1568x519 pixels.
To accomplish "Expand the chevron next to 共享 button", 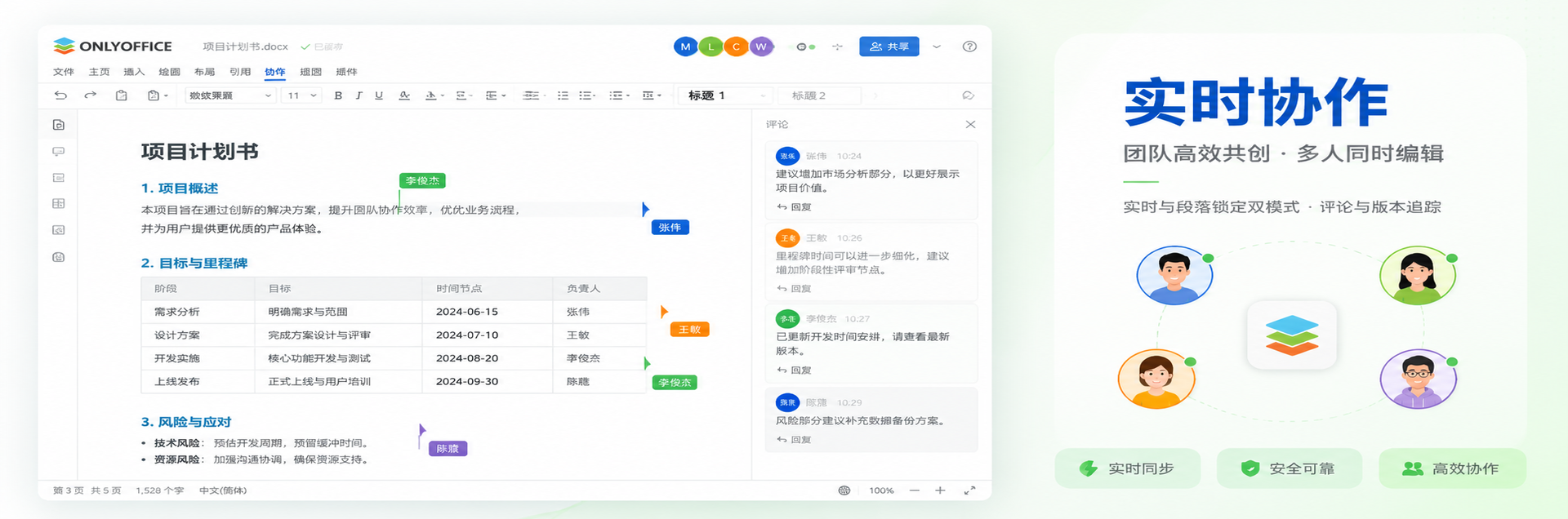I will tap(937, 47).
